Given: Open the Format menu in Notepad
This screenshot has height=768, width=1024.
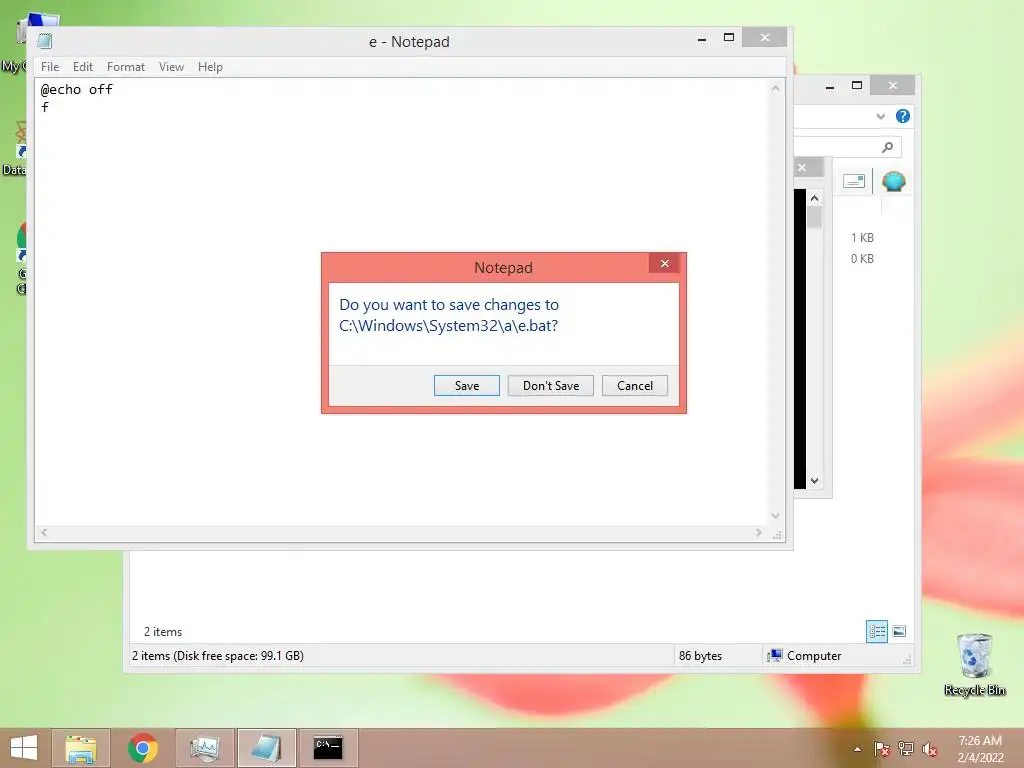Looking at the screenshot, I should (x=125, y=67).
